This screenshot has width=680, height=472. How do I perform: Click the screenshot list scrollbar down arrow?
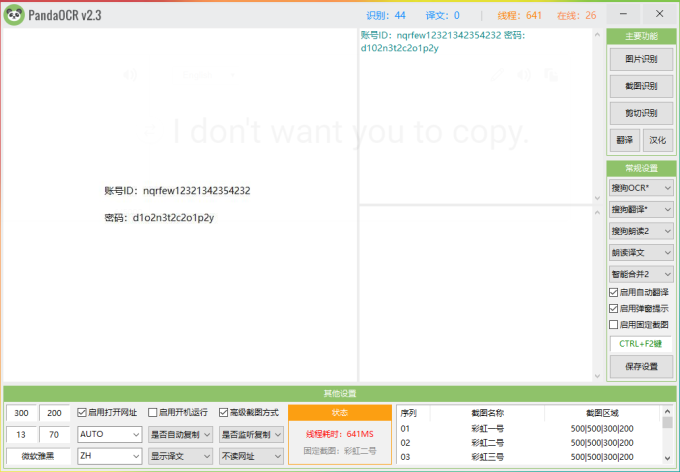coord(667,458)
